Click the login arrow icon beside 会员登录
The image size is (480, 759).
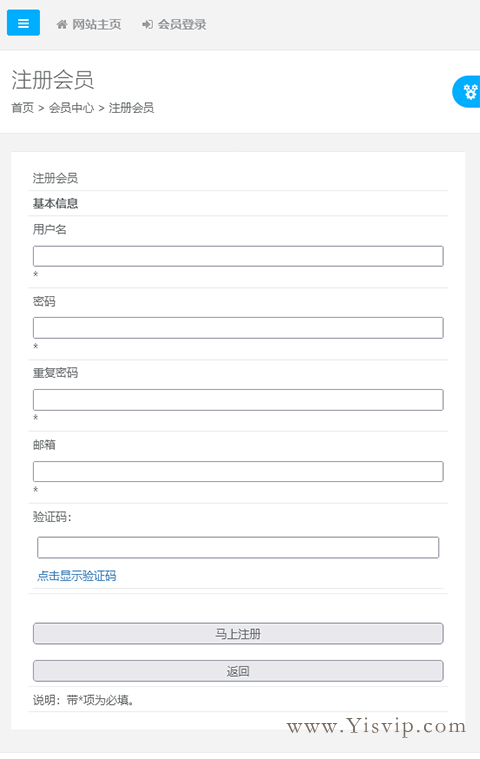148,24
